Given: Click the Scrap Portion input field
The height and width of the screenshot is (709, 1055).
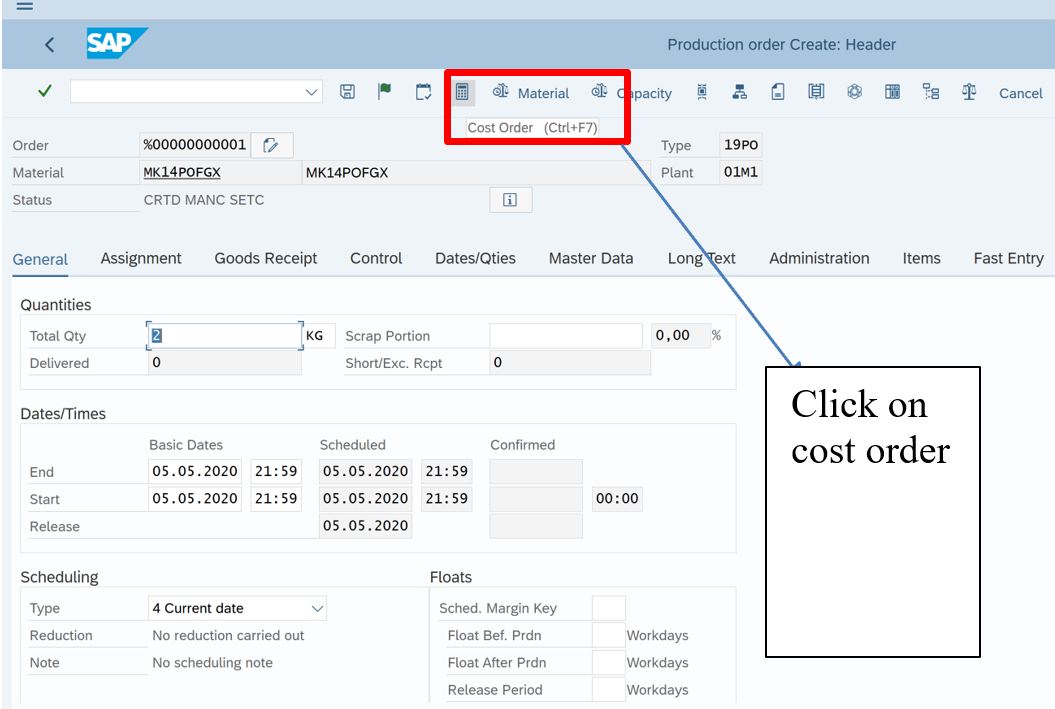Looking at the screenshot, I should [565, 336].
